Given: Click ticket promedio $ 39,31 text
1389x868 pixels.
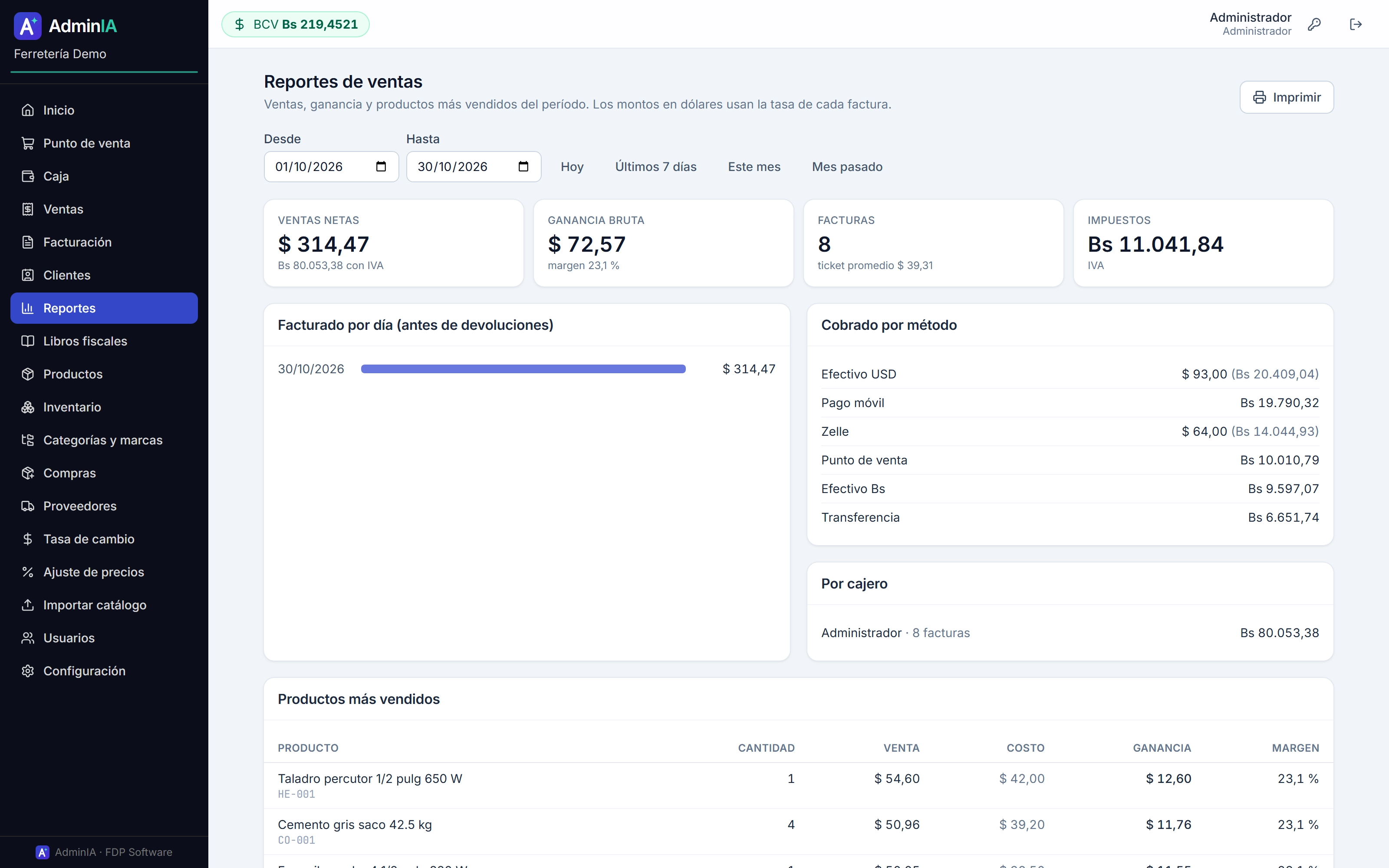Looking at the screenshot, I should coord(876,266).
